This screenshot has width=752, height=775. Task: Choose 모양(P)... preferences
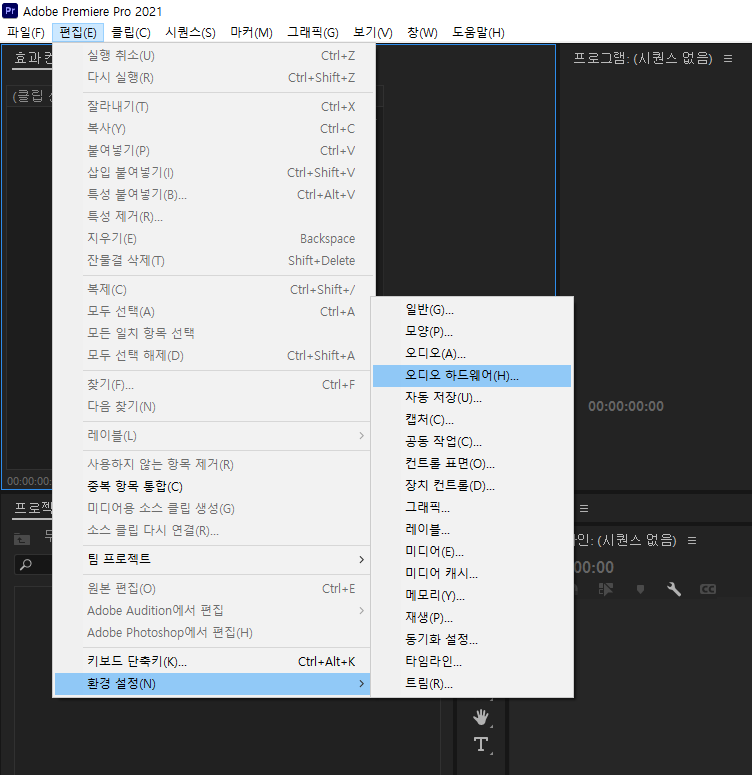(x=472, y=332)
